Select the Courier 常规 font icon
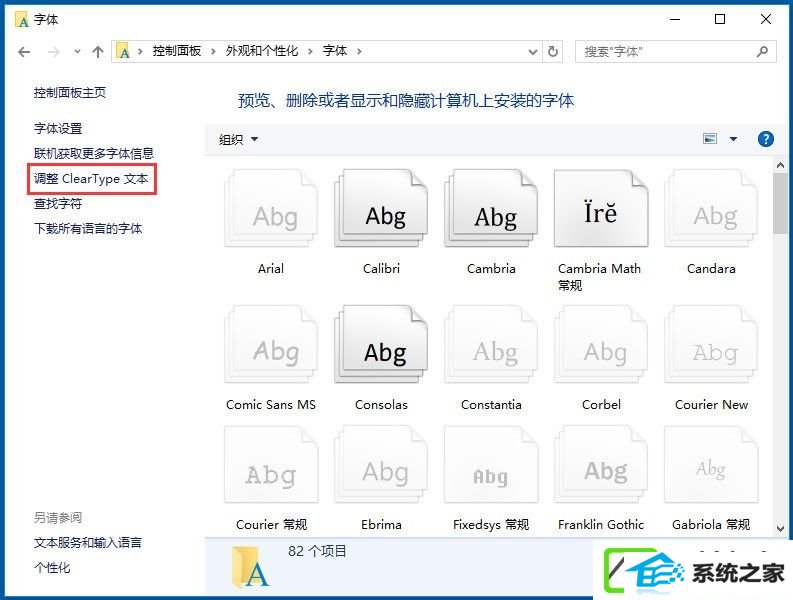This screenshot has height=600, width=793. coord(271,464)
